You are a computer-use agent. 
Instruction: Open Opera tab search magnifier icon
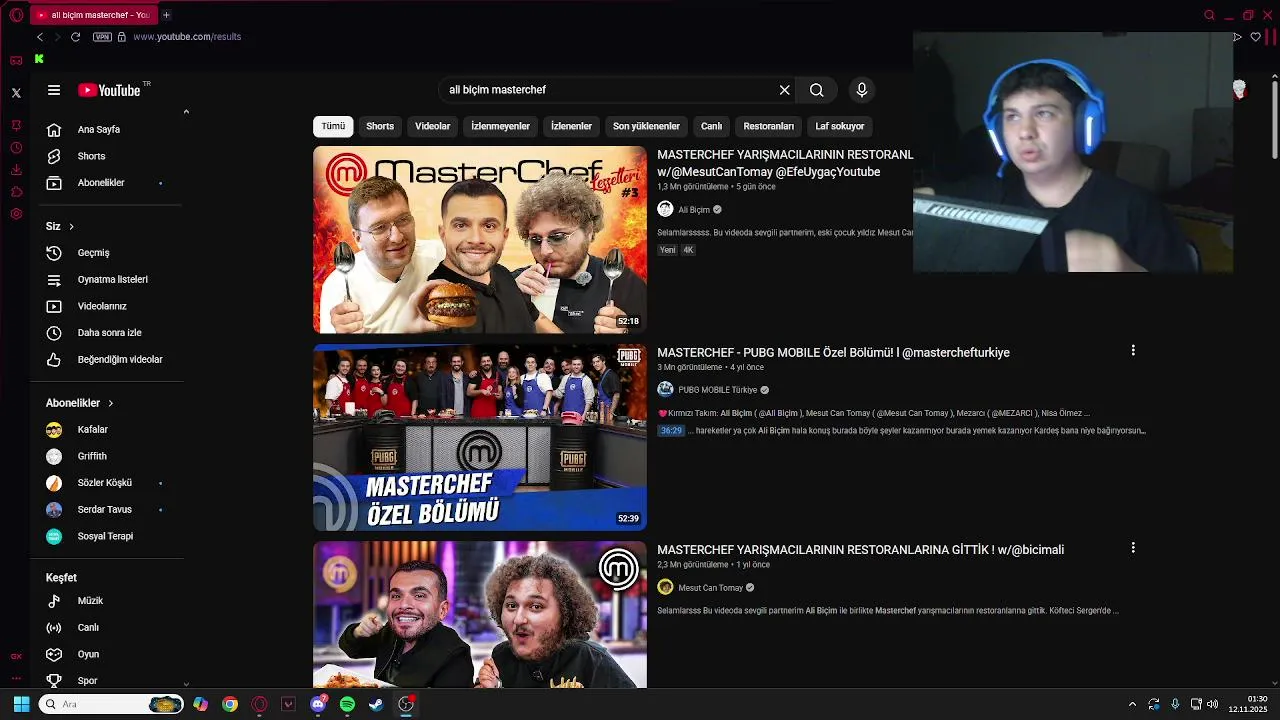coord(1209,15)
